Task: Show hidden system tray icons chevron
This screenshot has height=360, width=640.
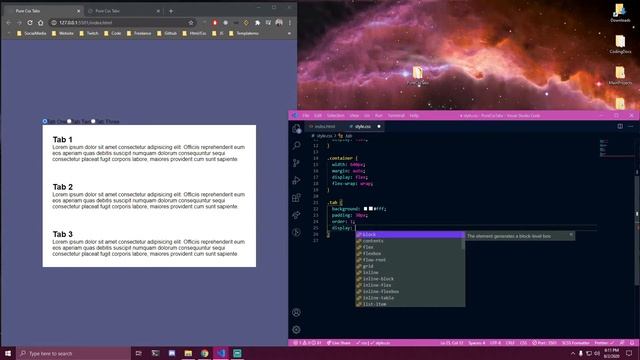Action: [573, 353]
